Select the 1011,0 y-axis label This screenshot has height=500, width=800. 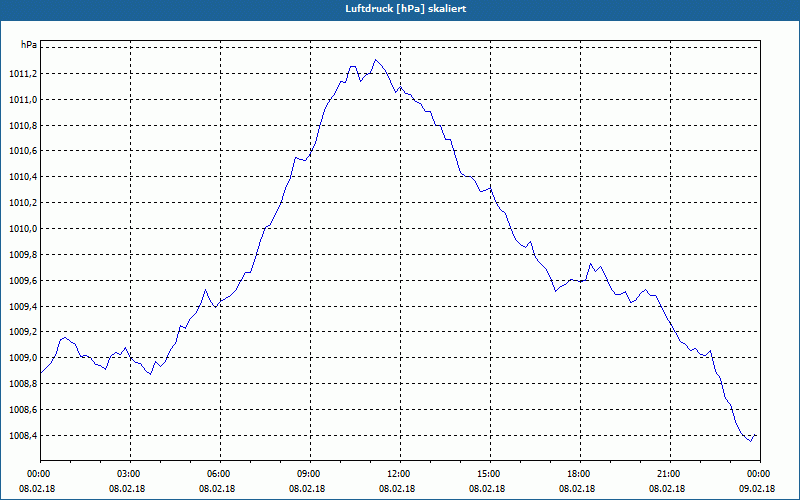pyautogui.click(x=23, y=100)
